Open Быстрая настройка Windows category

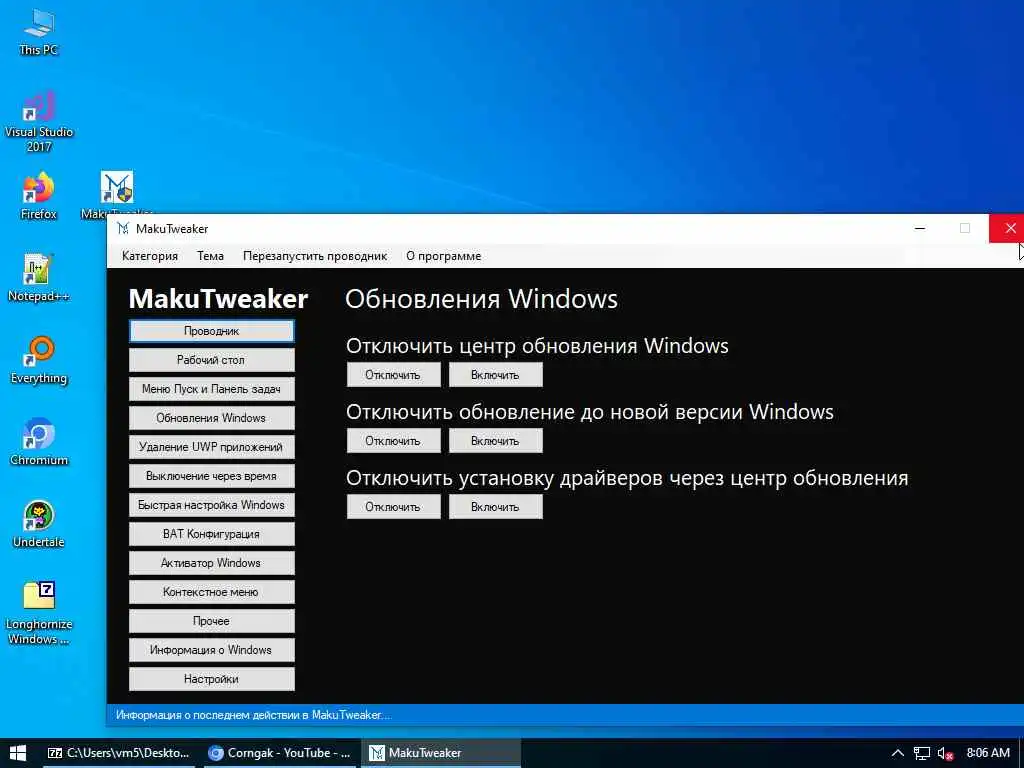(x=212, y=505)
